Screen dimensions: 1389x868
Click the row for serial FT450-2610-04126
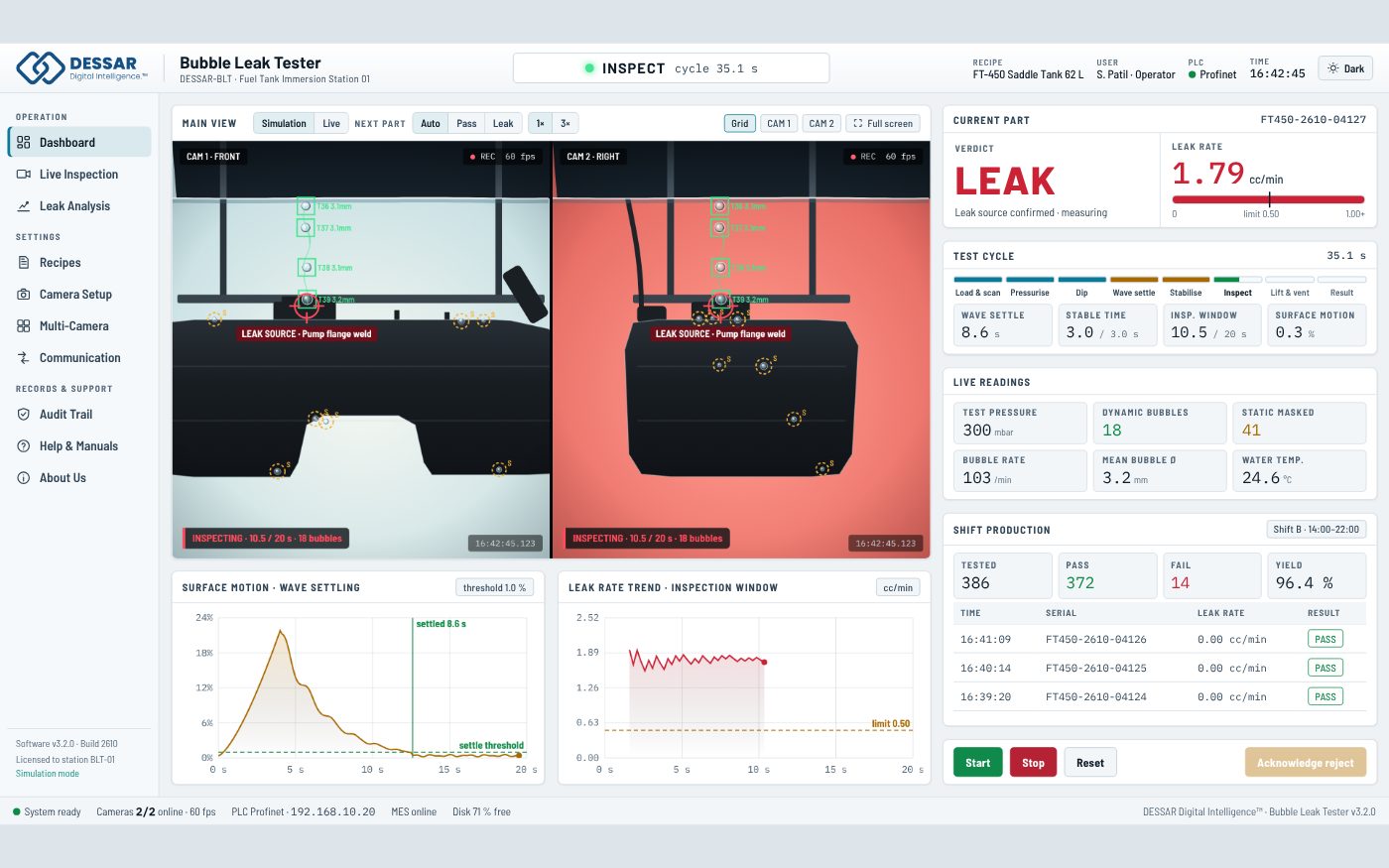point(1159,639)
